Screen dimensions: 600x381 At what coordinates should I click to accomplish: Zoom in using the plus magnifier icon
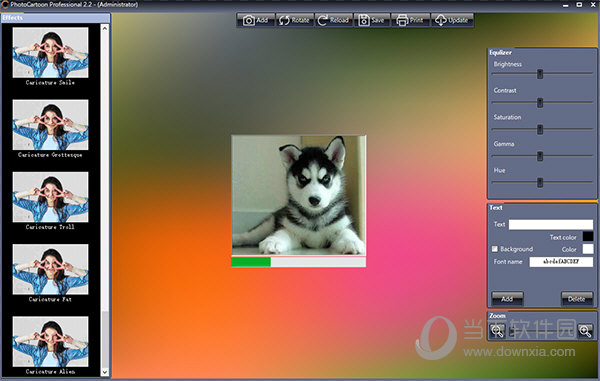point(585,331)
